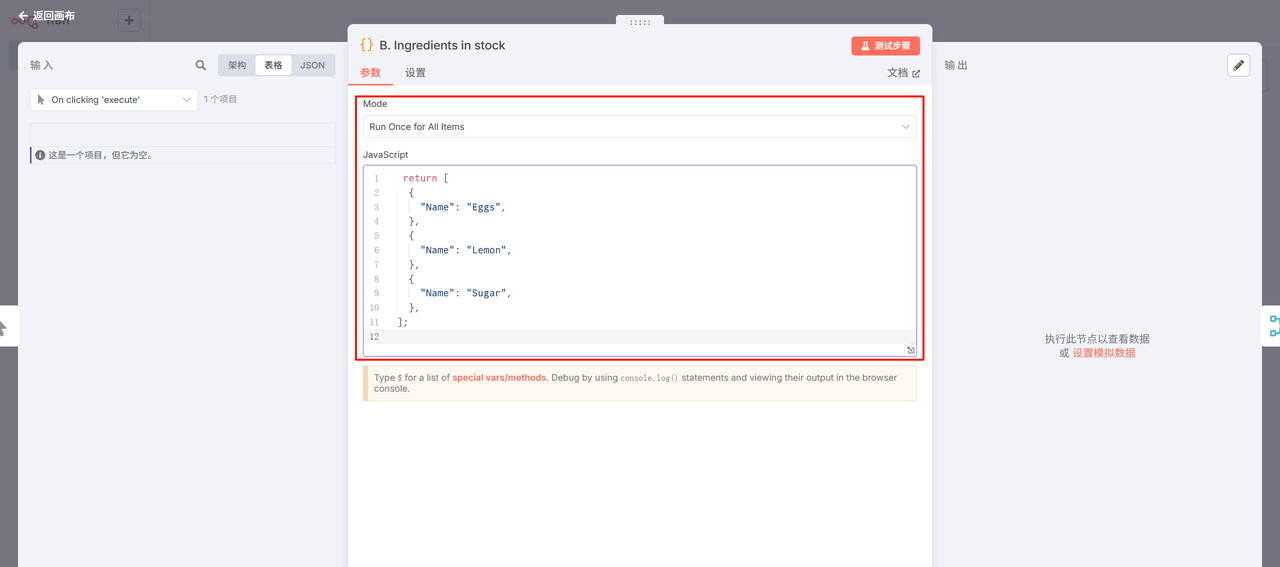Click editor resize handle icon at corner

coord(911,350)
